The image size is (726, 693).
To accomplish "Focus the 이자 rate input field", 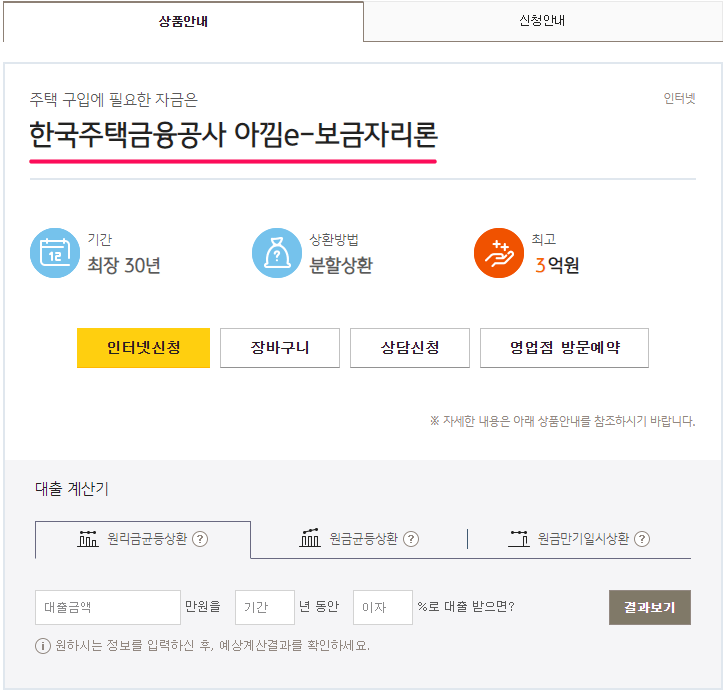I will pyautogui.click(x=383, y=607).
